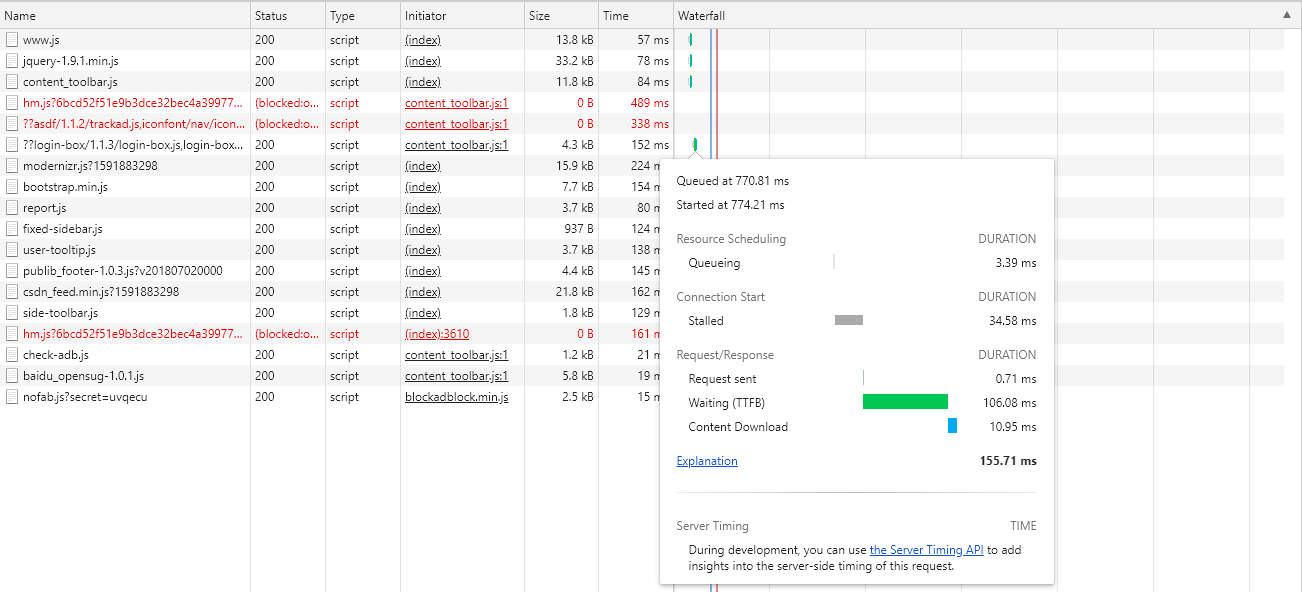1302x592 pixels.
Task: Click the file icon next to jquery-1.9.1.min.js
Action: (x=12, y=61)
